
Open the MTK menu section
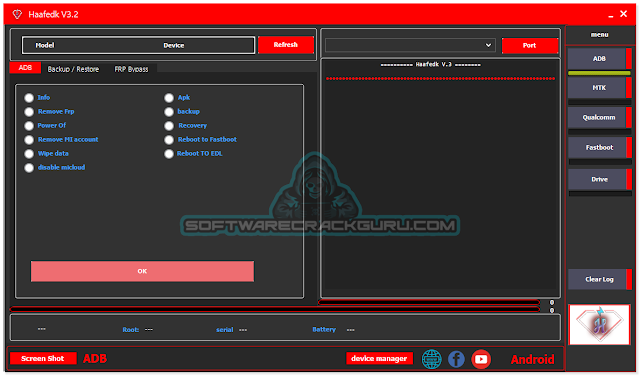coord(599,88)
